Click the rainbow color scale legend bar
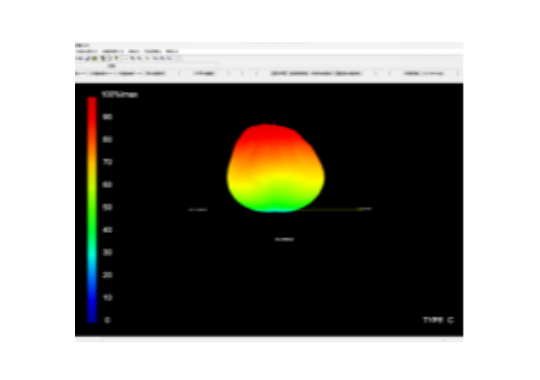The height and width of the screenshot is (380, 540). pos(92,210)
